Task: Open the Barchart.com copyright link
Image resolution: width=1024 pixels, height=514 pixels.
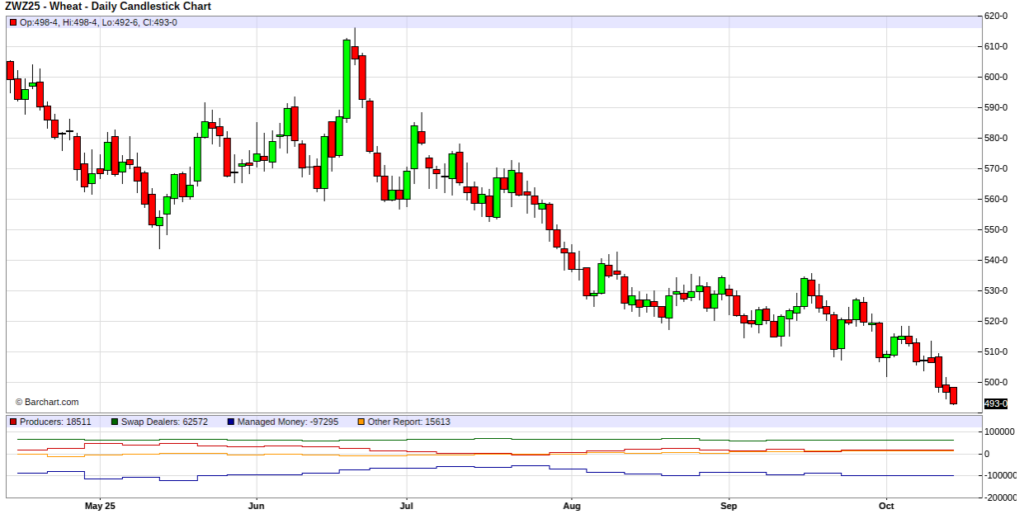Action: 47,402
